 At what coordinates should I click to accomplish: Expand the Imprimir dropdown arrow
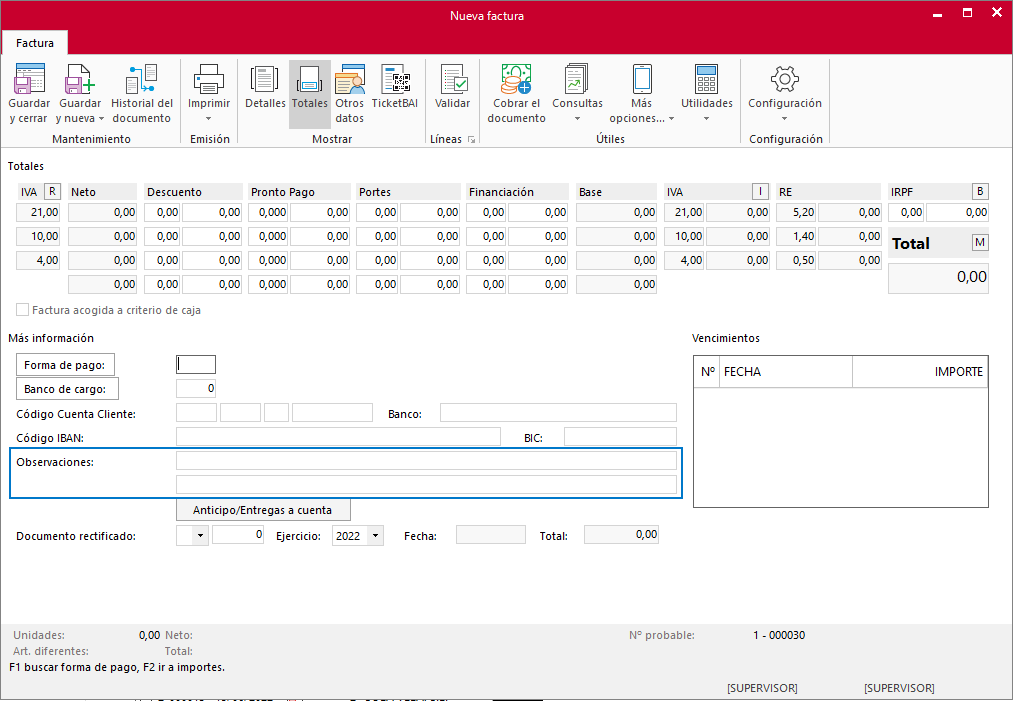[209, 119]
